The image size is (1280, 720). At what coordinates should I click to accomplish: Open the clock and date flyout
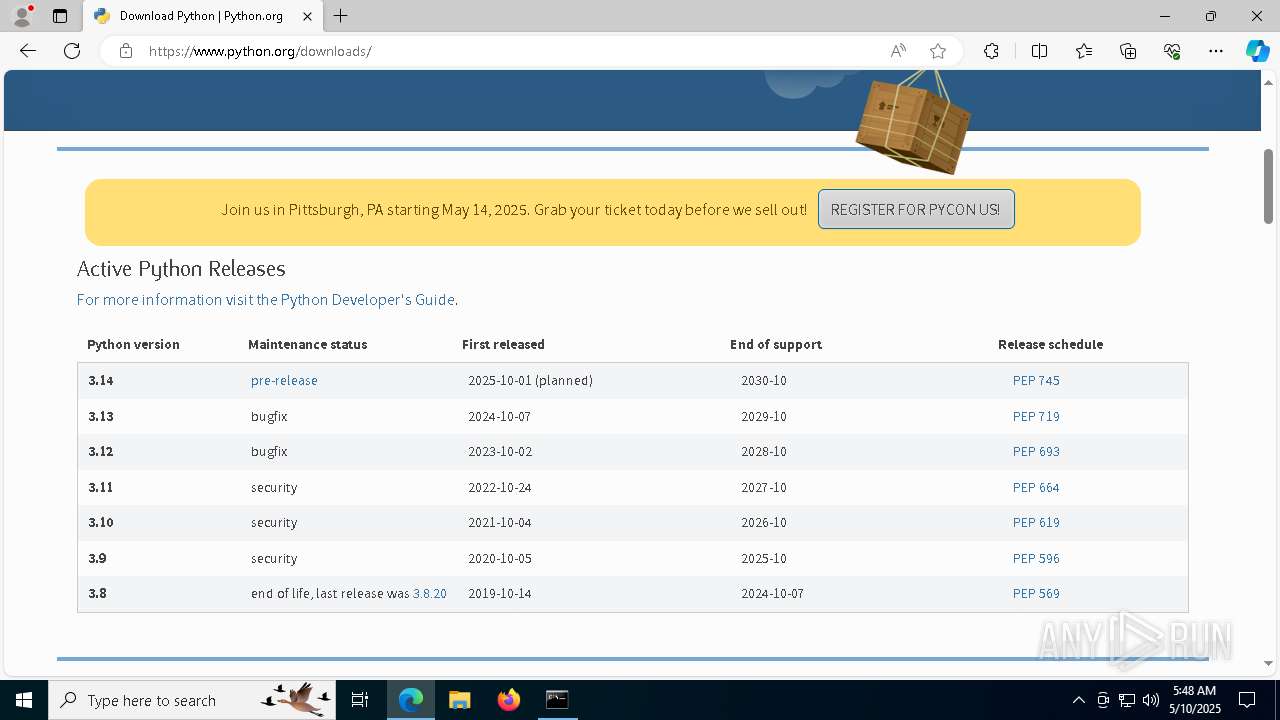(x=1196, y=700)
